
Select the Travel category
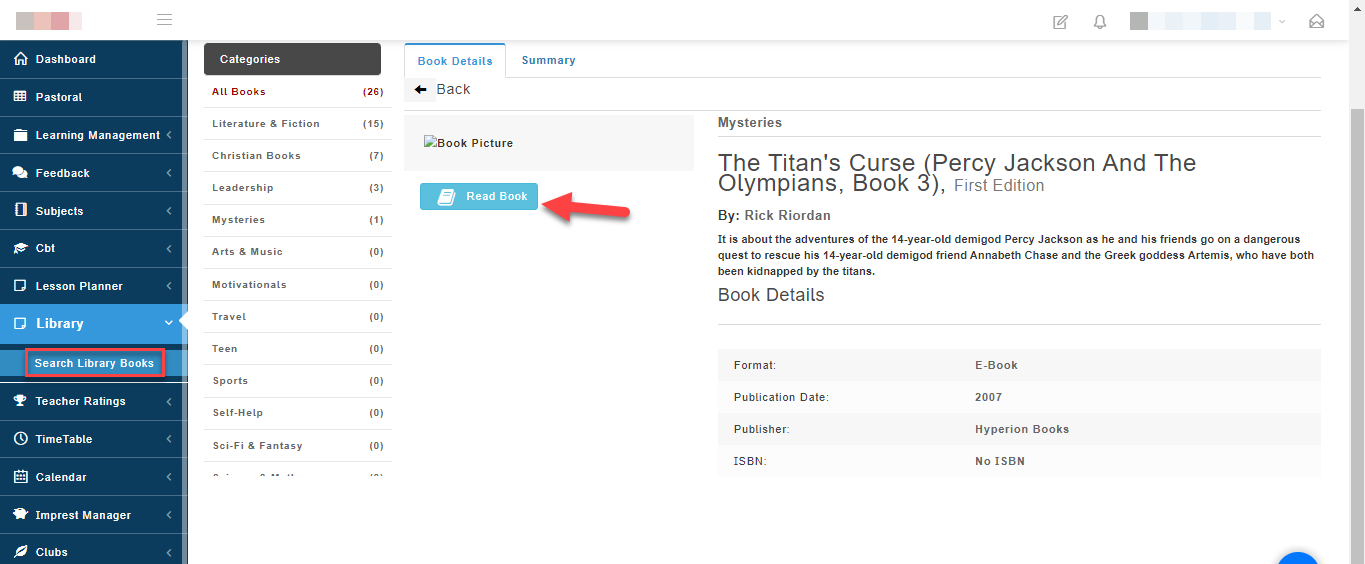coord(298,317)
